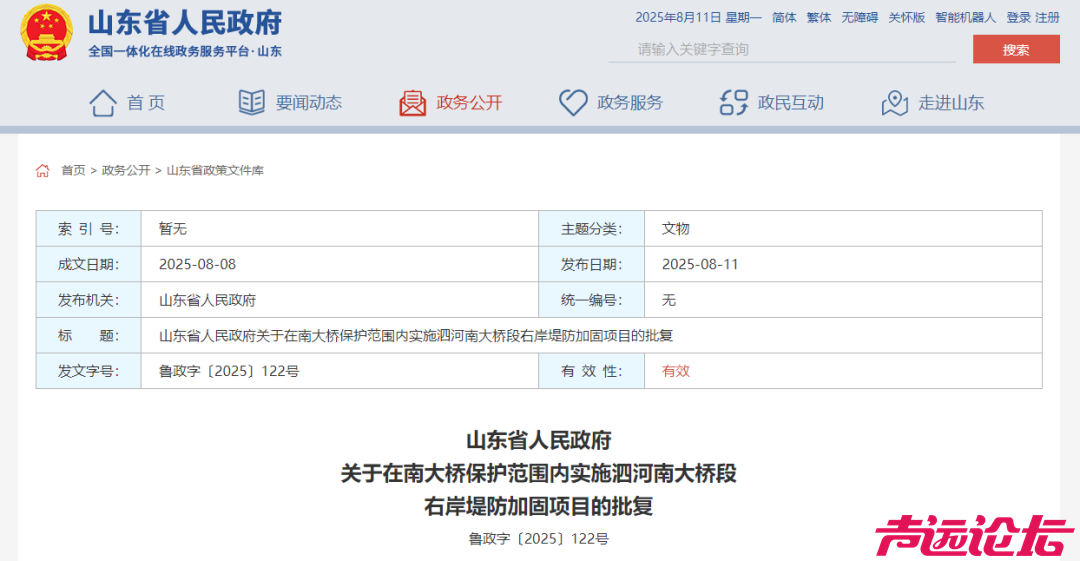This screenshot has height=561, width=1080.
Task: Click the 成文日期 value 2025-08-08
Action: [197, 265]
